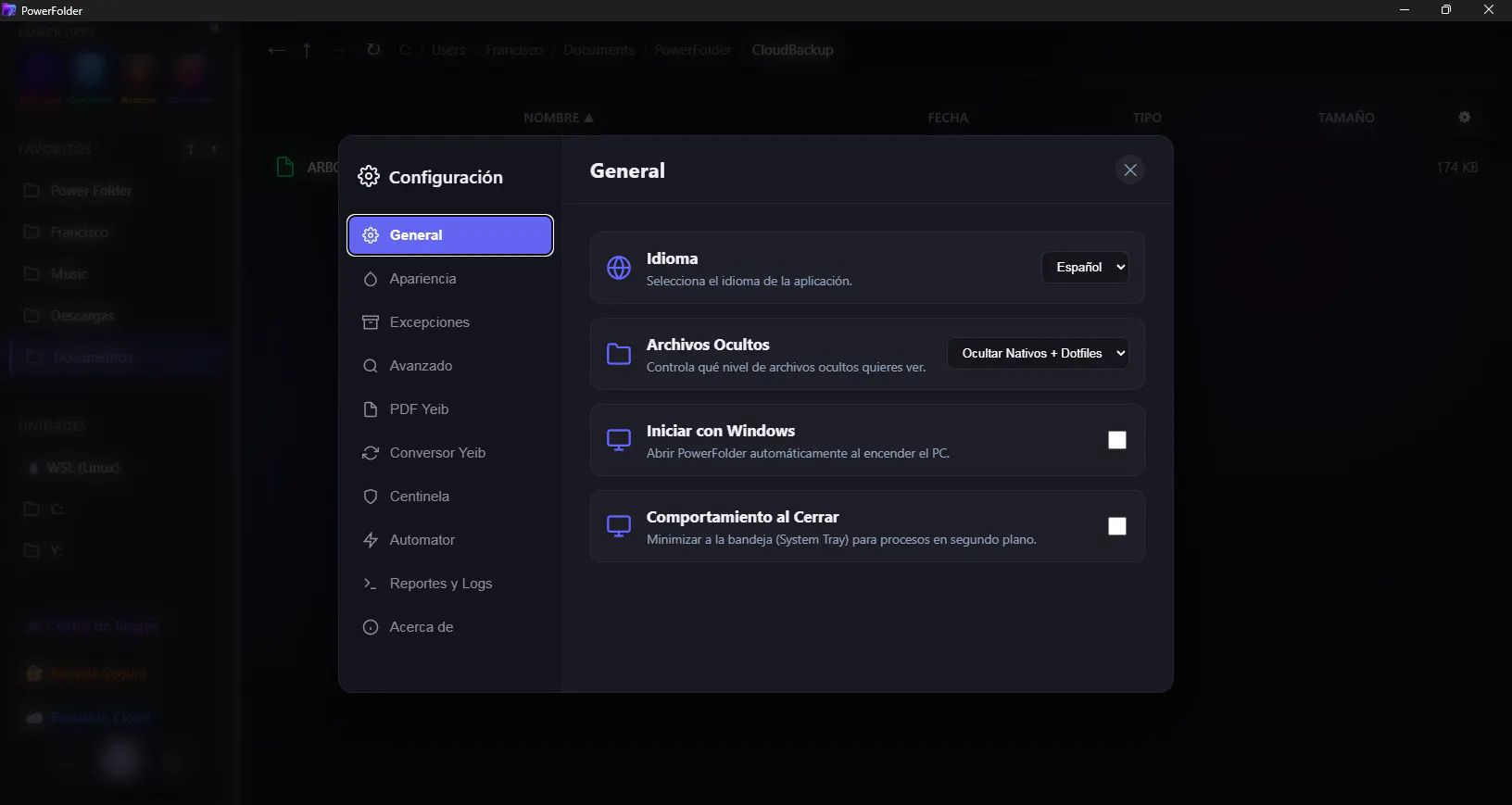Click the Iniciar con Windows monitor icon
This screenshot has width=1512, height=805.
(619, 440)
